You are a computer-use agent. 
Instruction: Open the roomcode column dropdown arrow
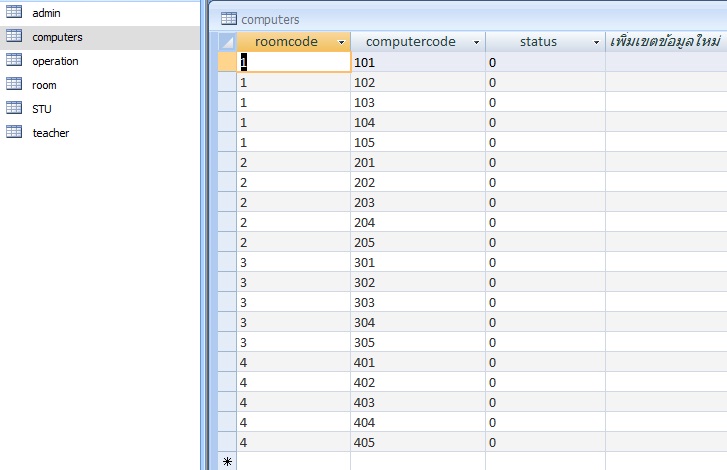pyautogui.click(x=342, y=42)
